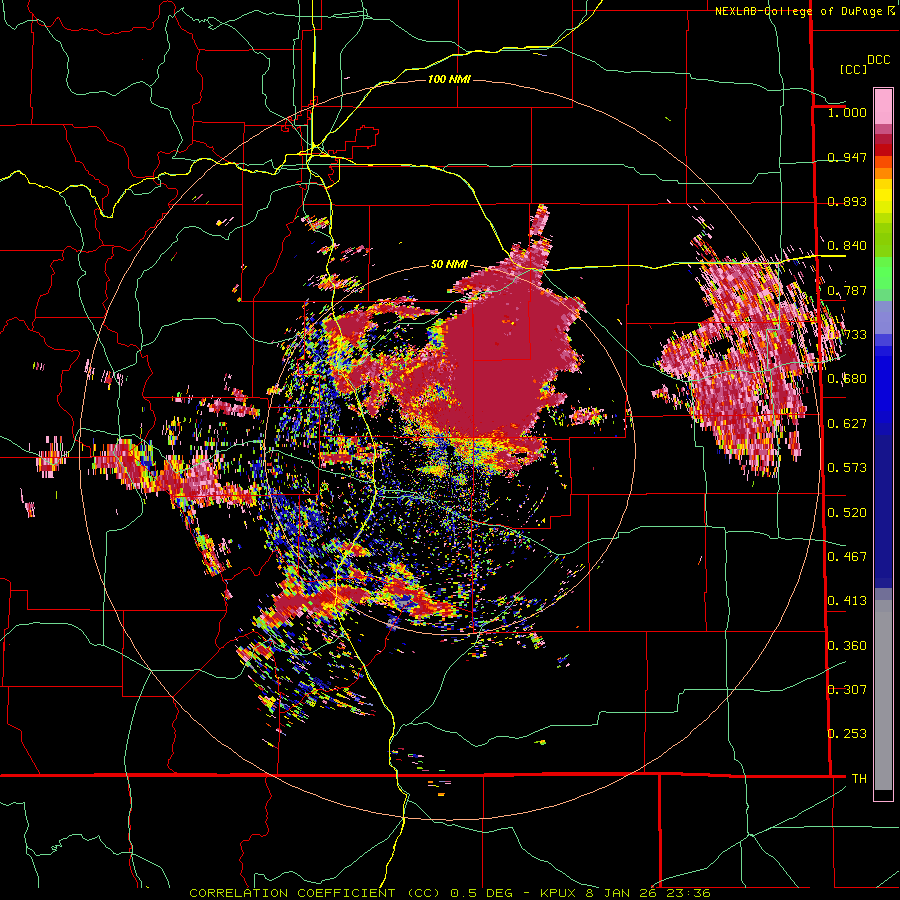The image size is (900, 900).
Task: Click the 0.573 scale value
Action: click(847, 468)
